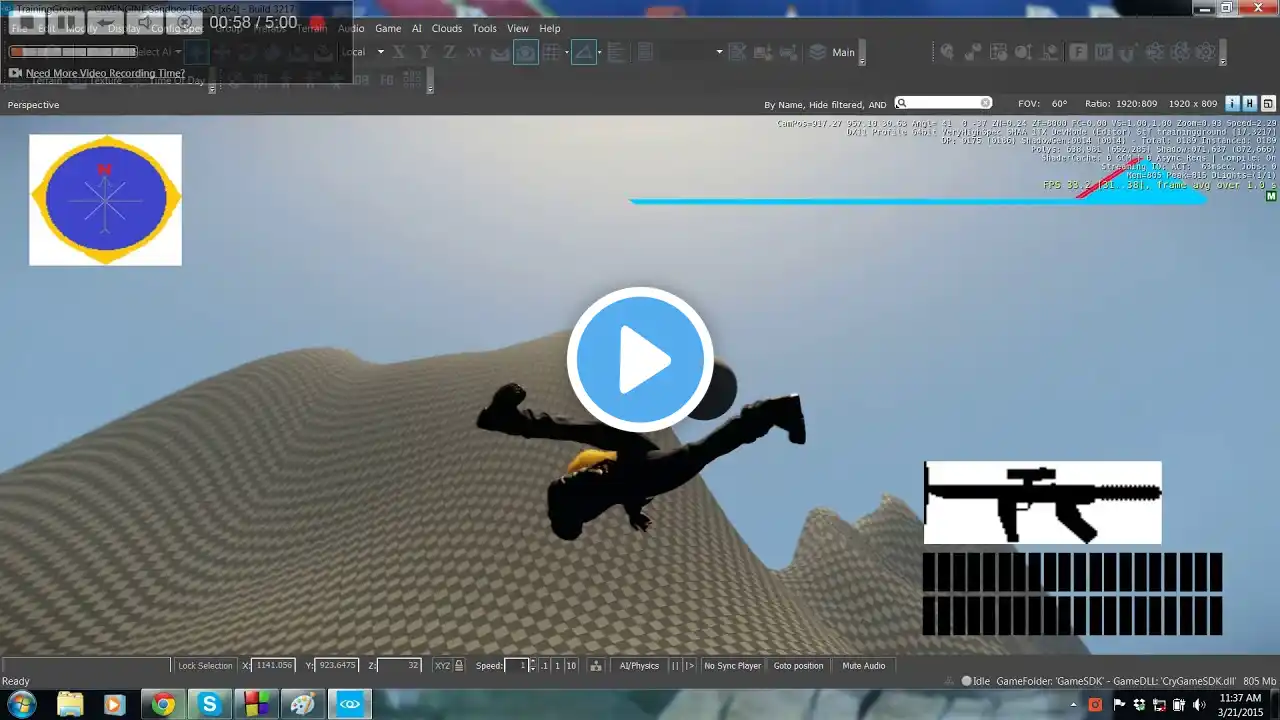The image size is (1280, 720).
Task: Open the Game menu
Action: point(388,29)
